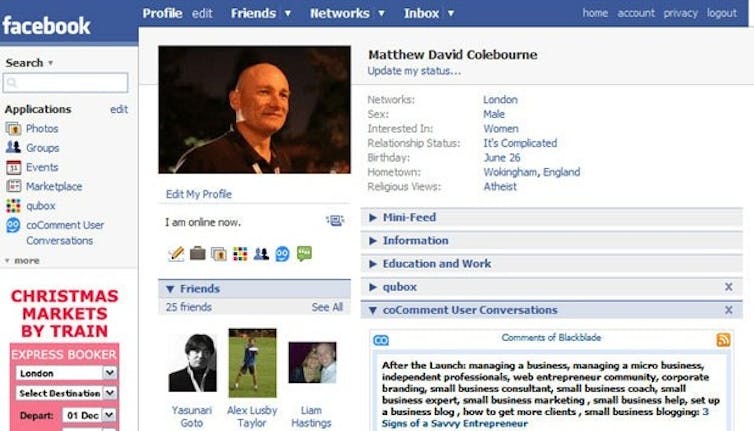Open the Select Destination dropdown

pos(66,393)
